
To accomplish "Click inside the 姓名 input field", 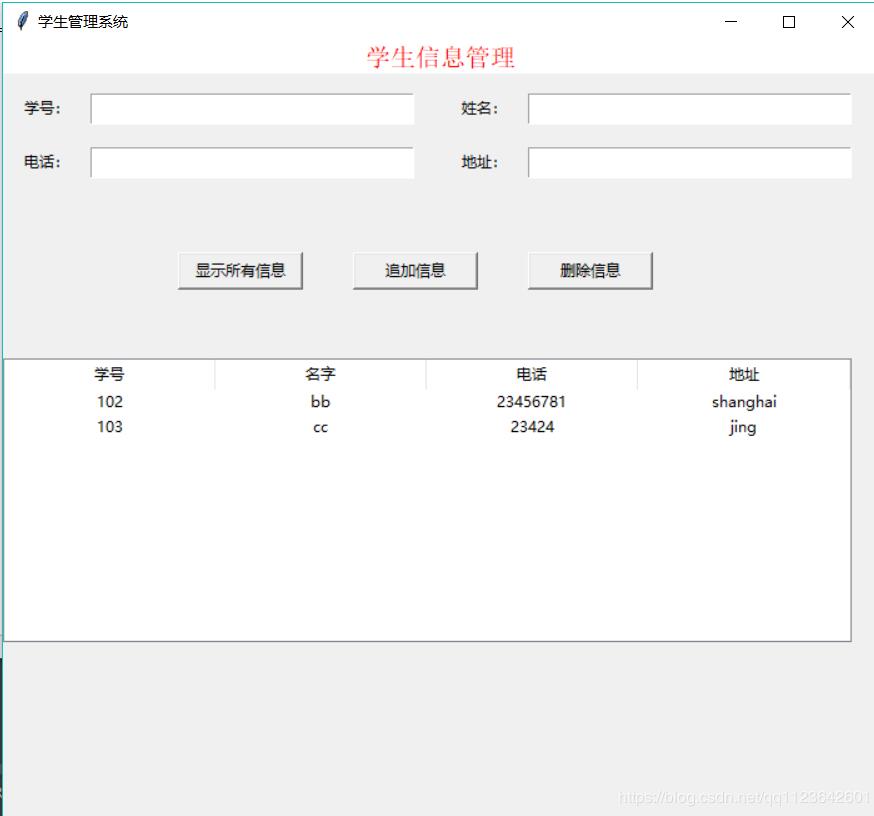I will (688, 108).
